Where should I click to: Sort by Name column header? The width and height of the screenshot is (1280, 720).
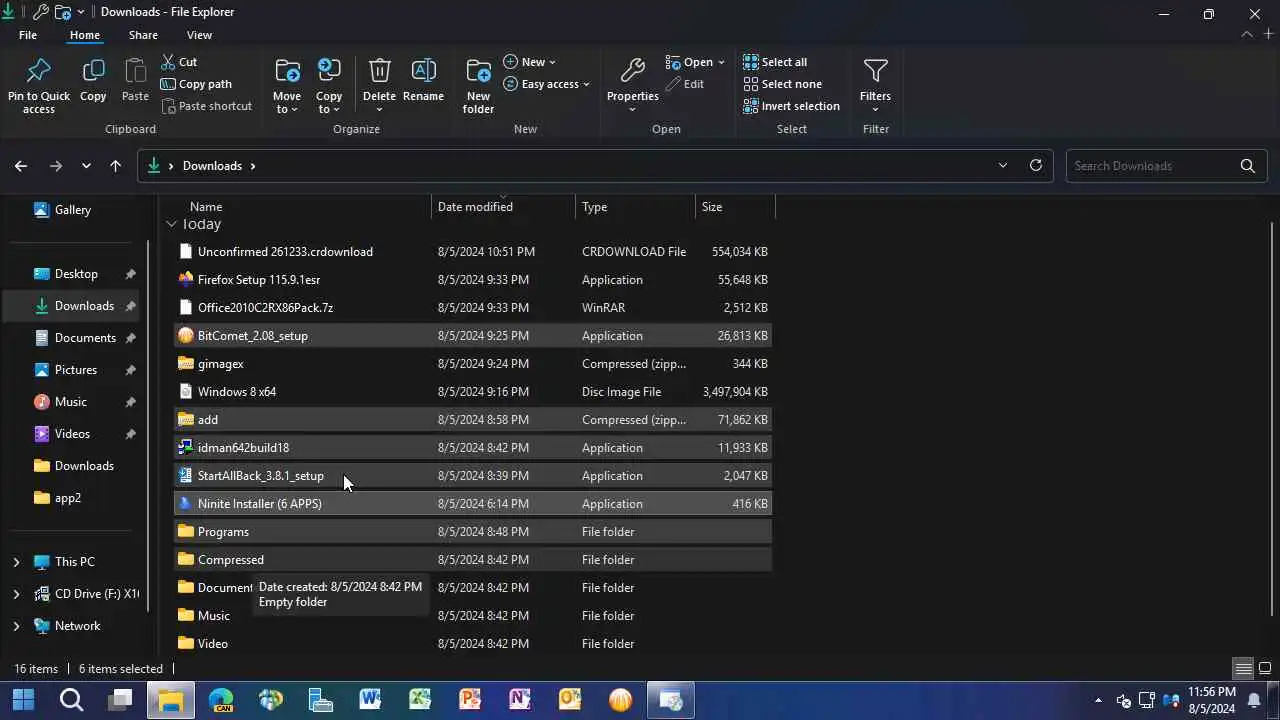(x=300, y=207)
